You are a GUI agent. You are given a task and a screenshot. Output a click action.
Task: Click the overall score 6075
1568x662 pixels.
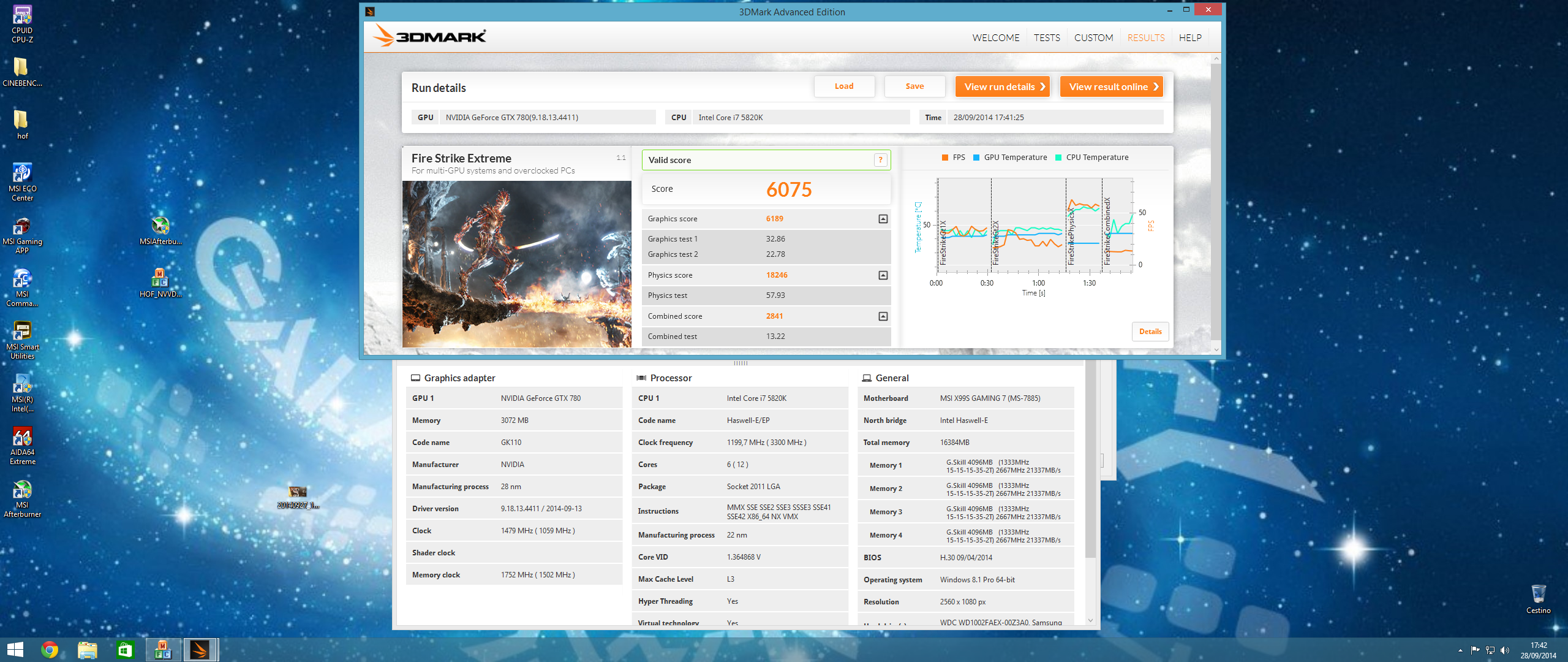click(x=789, y=190)
